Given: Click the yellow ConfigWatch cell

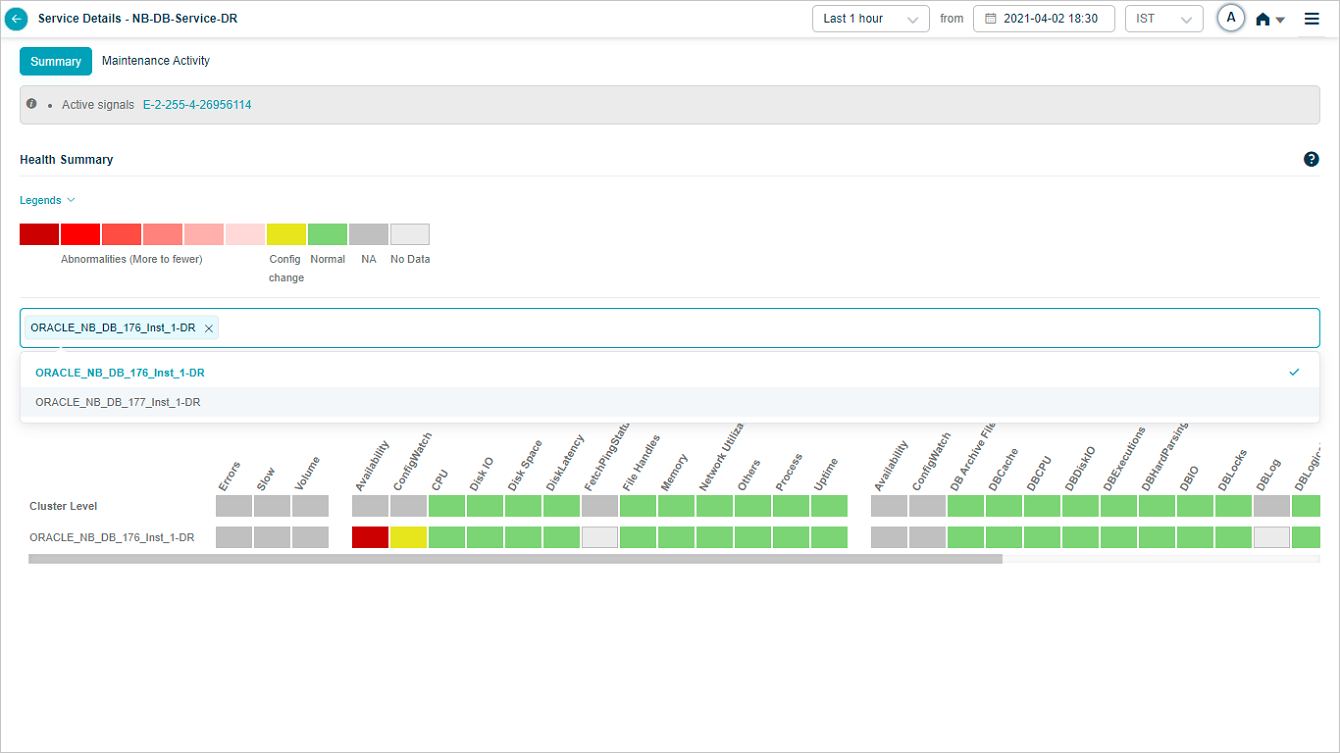Looking at the screenshot, I should tap(409, 538).
